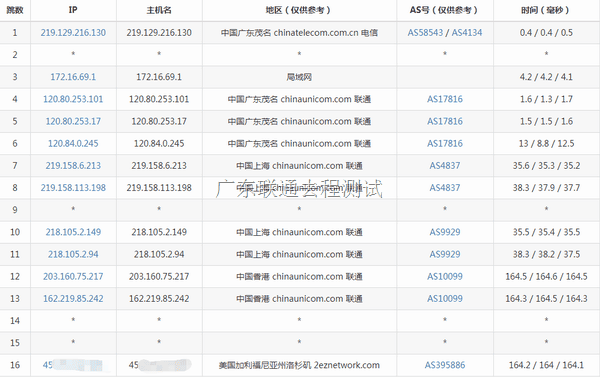This screenshot has height=378, width=600.
Task: Select the region cell of hop 12
Action: click(299, 277)
